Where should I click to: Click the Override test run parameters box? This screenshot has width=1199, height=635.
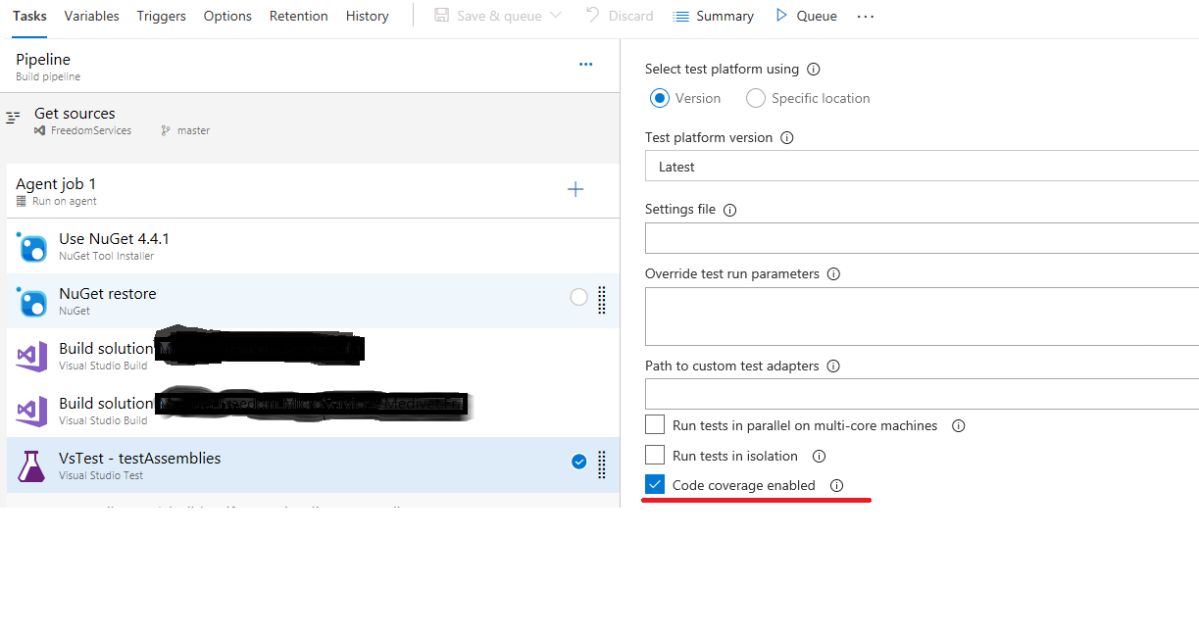tap(921, 316)
